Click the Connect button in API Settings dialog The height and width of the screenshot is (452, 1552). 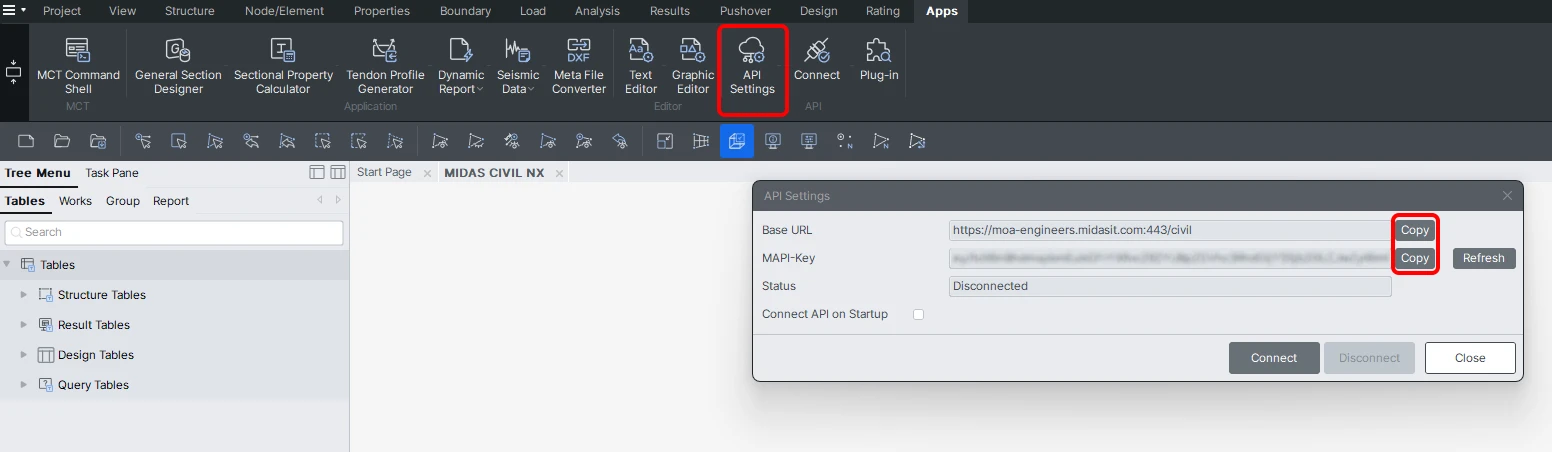1273,358
